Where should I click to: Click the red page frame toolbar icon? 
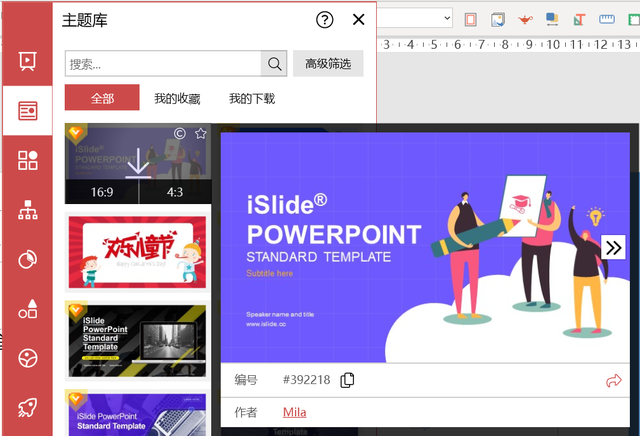click(471, 19)
